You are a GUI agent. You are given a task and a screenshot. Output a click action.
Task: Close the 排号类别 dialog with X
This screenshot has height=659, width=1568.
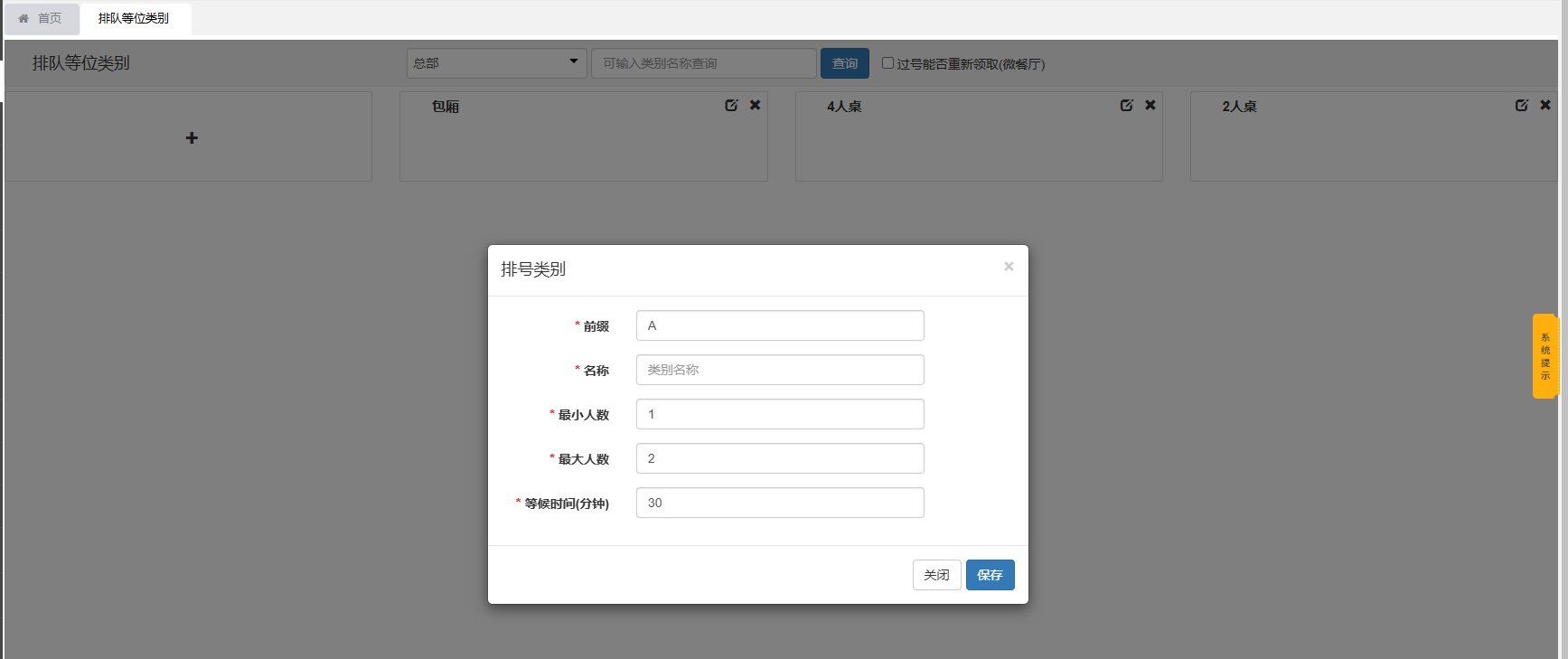[1009, 267]
